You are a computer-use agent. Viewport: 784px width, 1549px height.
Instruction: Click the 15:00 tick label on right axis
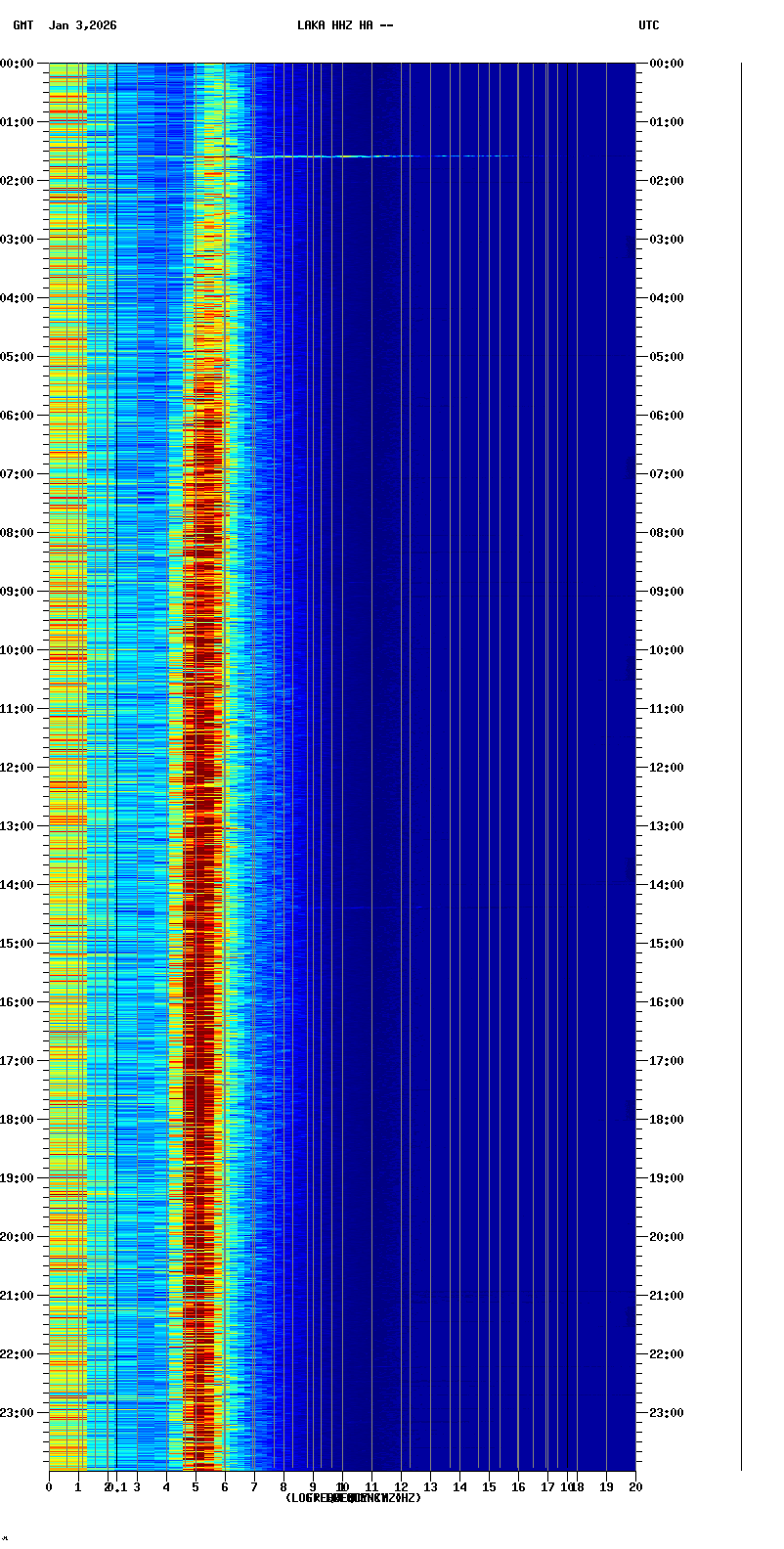point(667,944)
